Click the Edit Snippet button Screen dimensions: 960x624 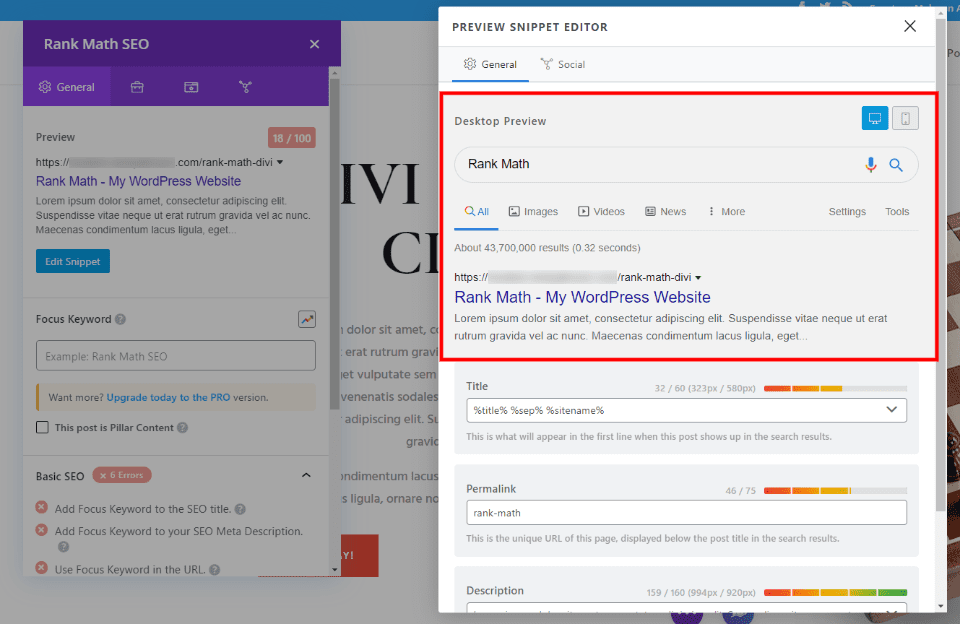72,261
